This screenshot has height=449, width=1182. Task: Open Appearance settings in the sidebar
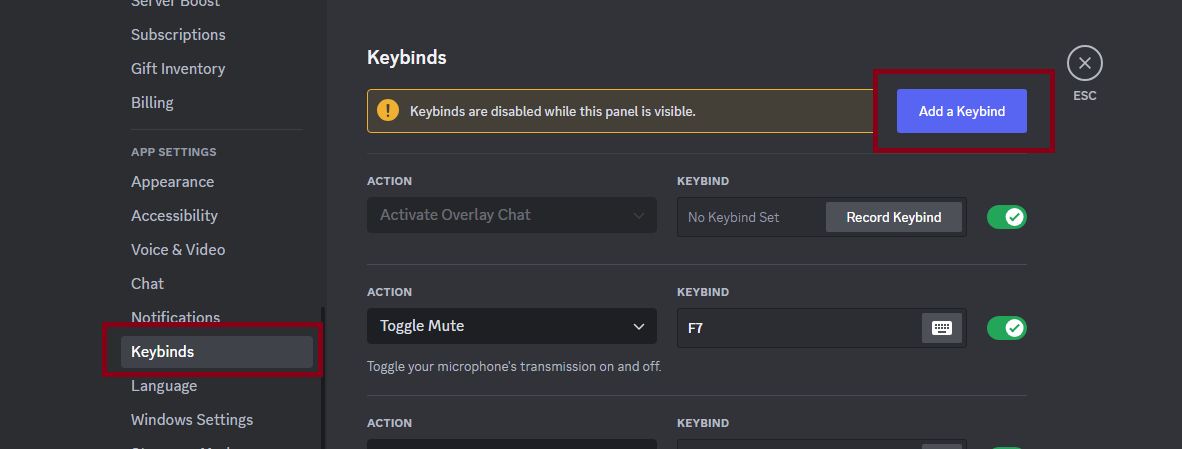[172, 182]
